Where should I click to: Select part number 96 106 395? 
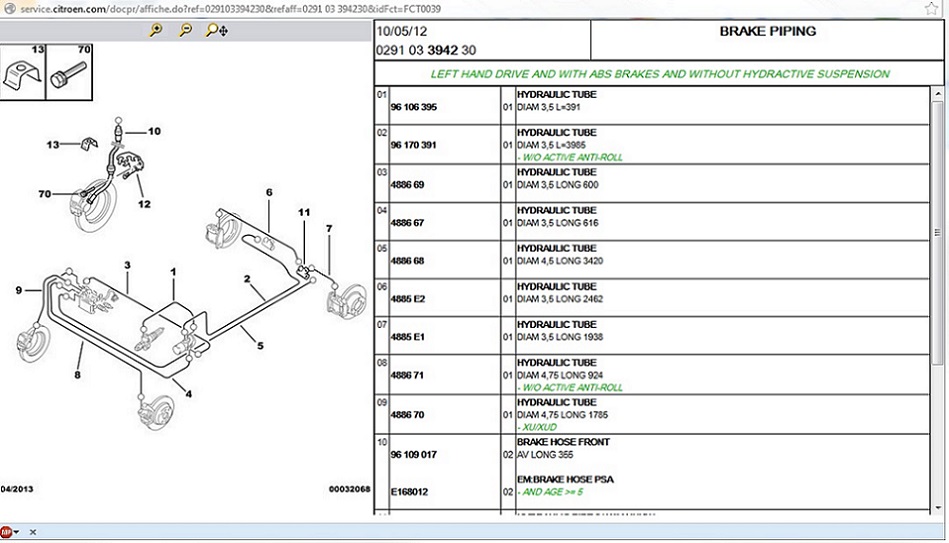click(x=413, y=107)
